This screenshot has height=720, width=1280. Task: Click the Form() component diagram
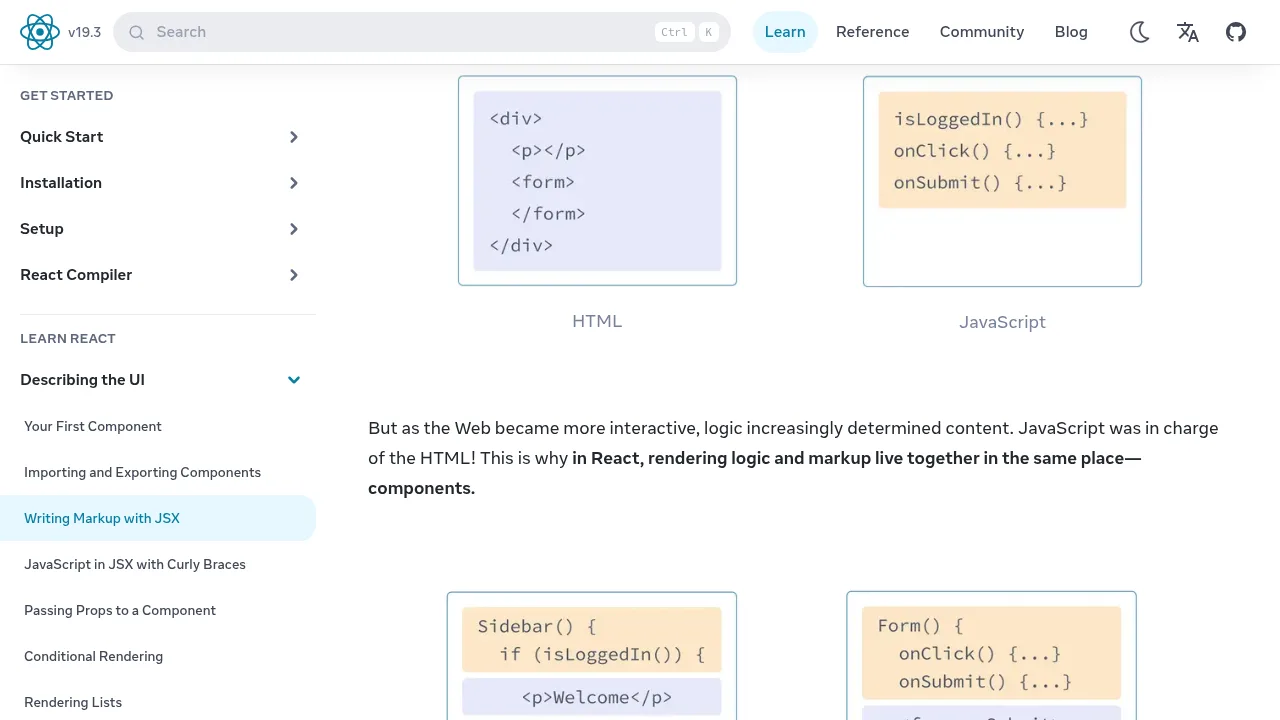(x=992, y=656)
